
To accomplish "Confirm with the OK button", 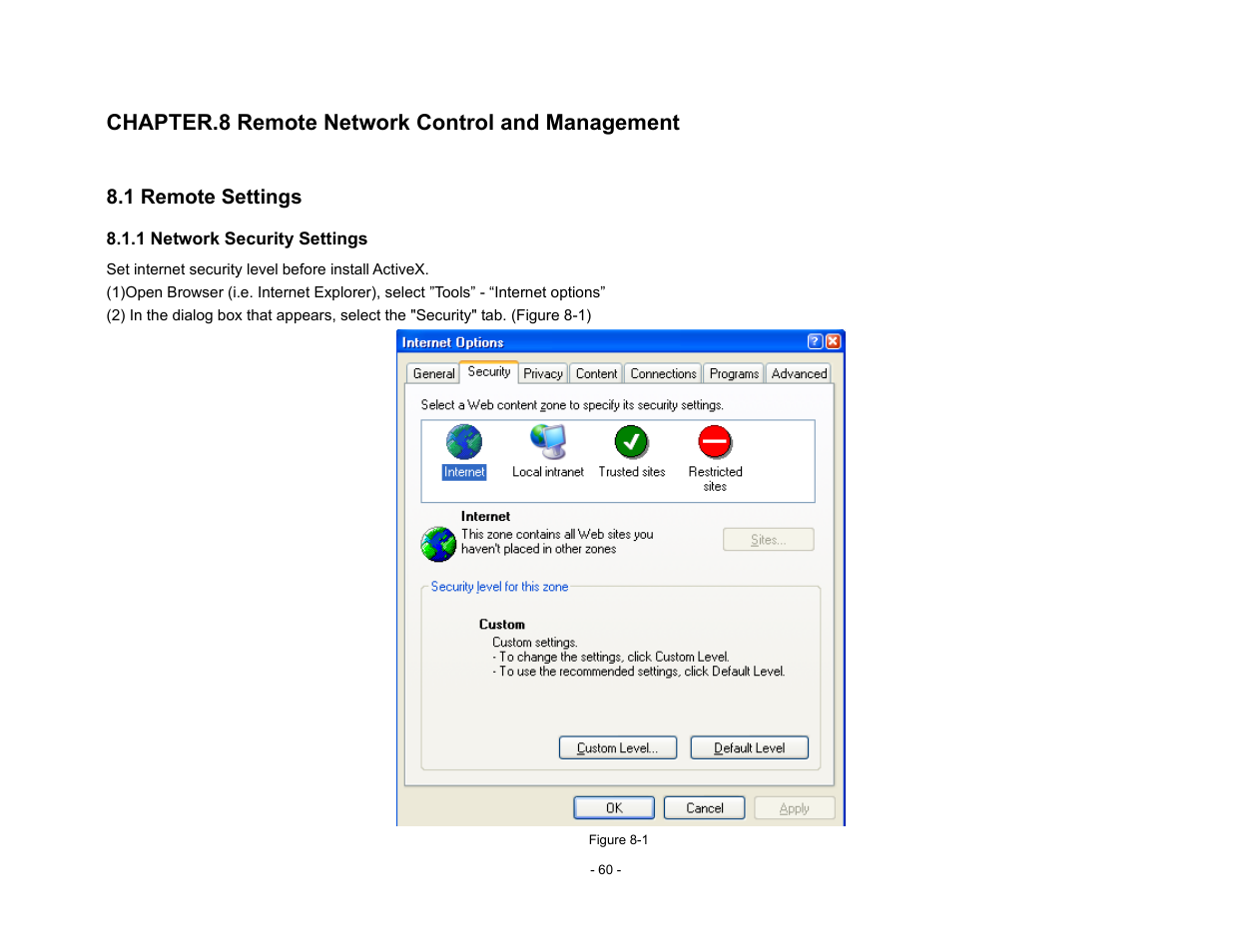I will (x=614, y=808).
